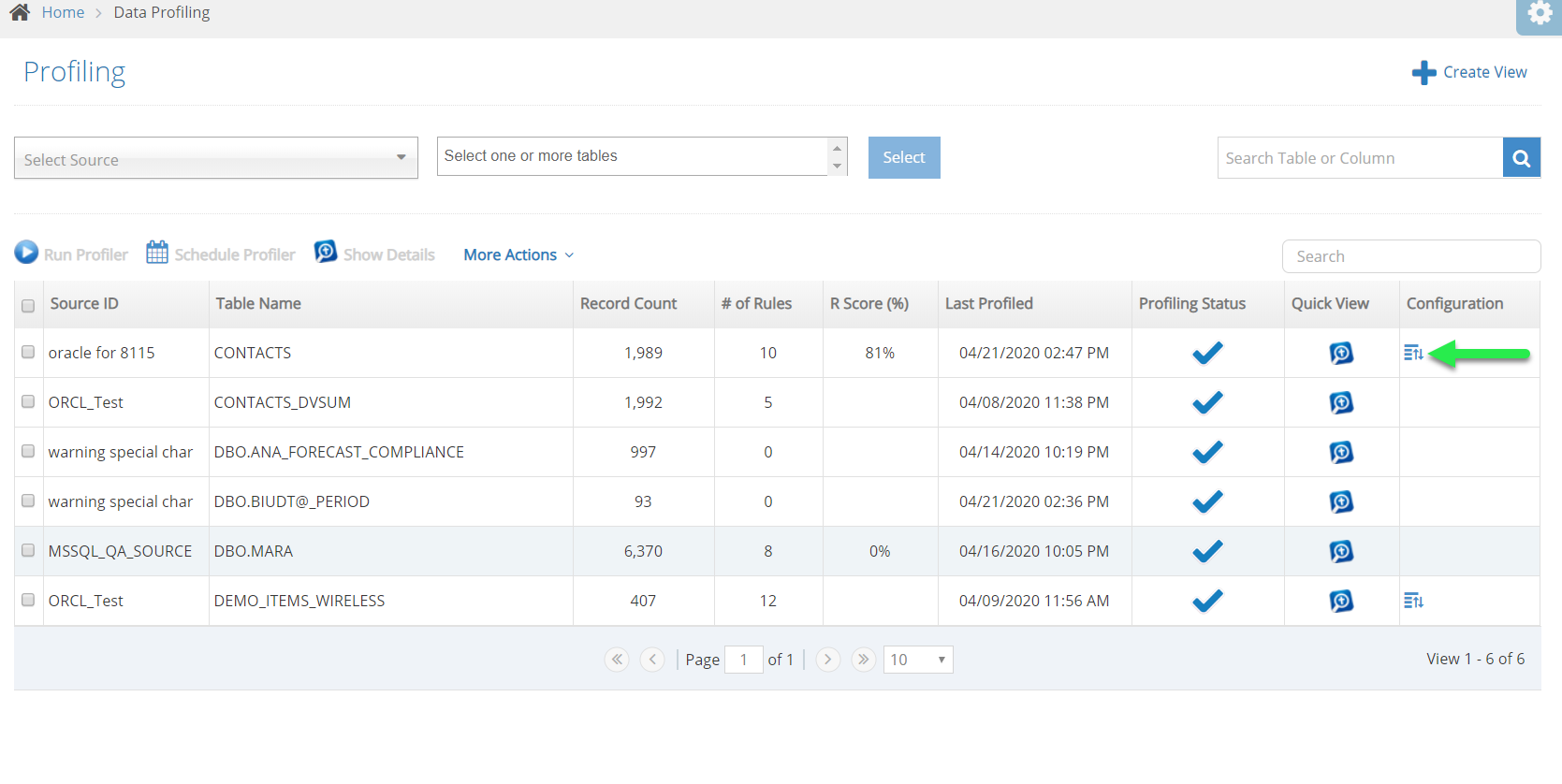Check the CONTACTS_DVSUM row checkbox
Screen dimensions: 1562x784
pos(28,401)
